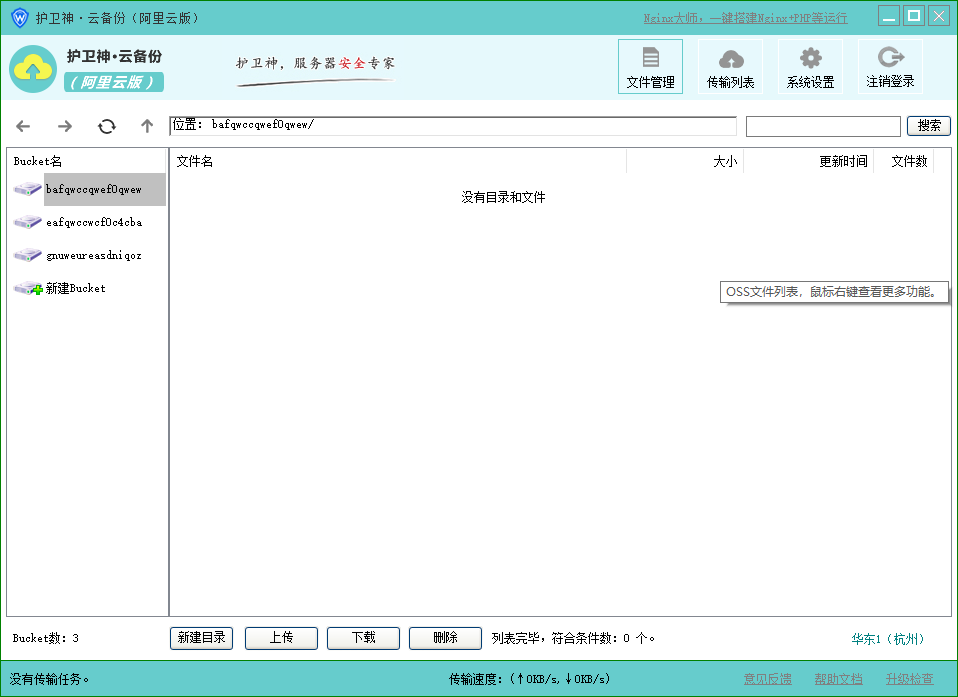Click the Bucket数: 3 status text
This screenshot has width=958, height=697.
(46, 638)
